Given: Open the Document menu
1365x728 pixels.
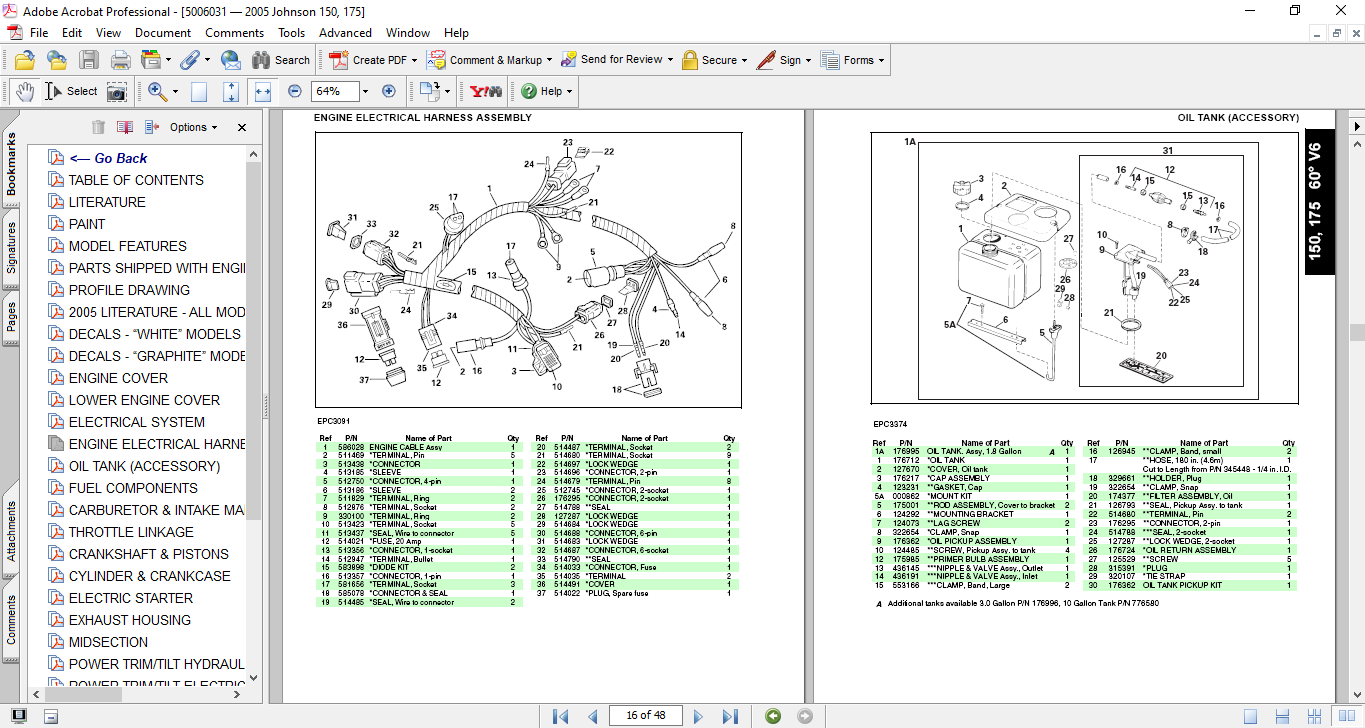Looking at the screenshot, I should (x=163, y=33).
